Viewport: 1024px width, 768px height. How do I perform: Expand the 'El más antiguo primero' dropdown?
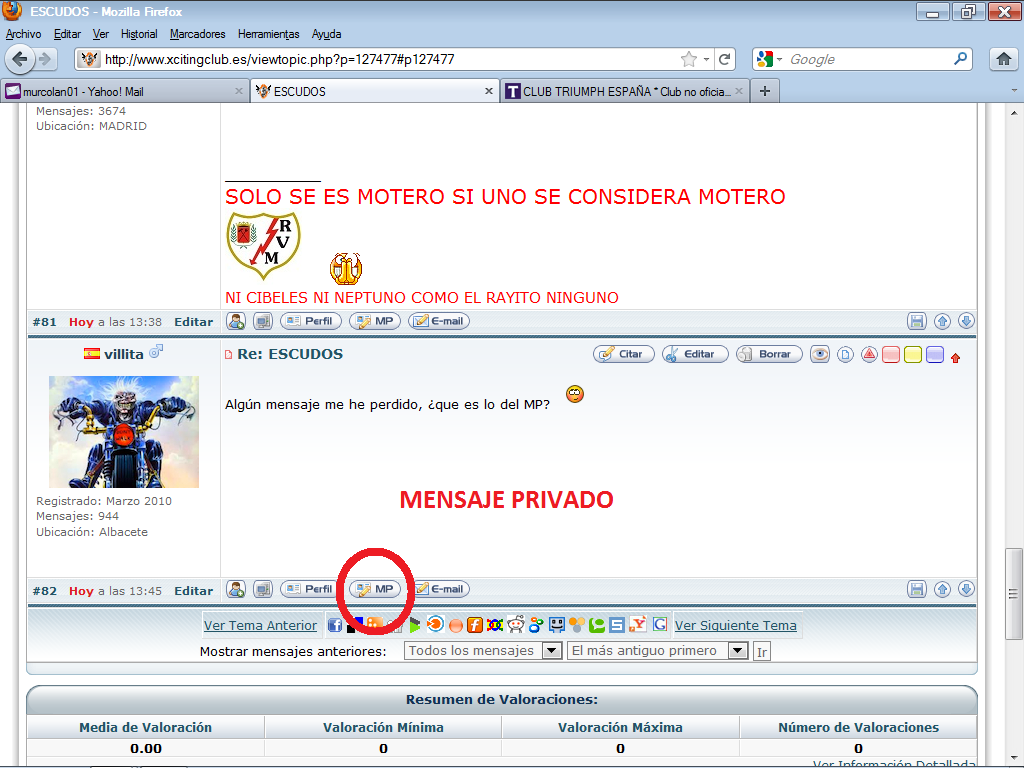[x=738, y=651]
